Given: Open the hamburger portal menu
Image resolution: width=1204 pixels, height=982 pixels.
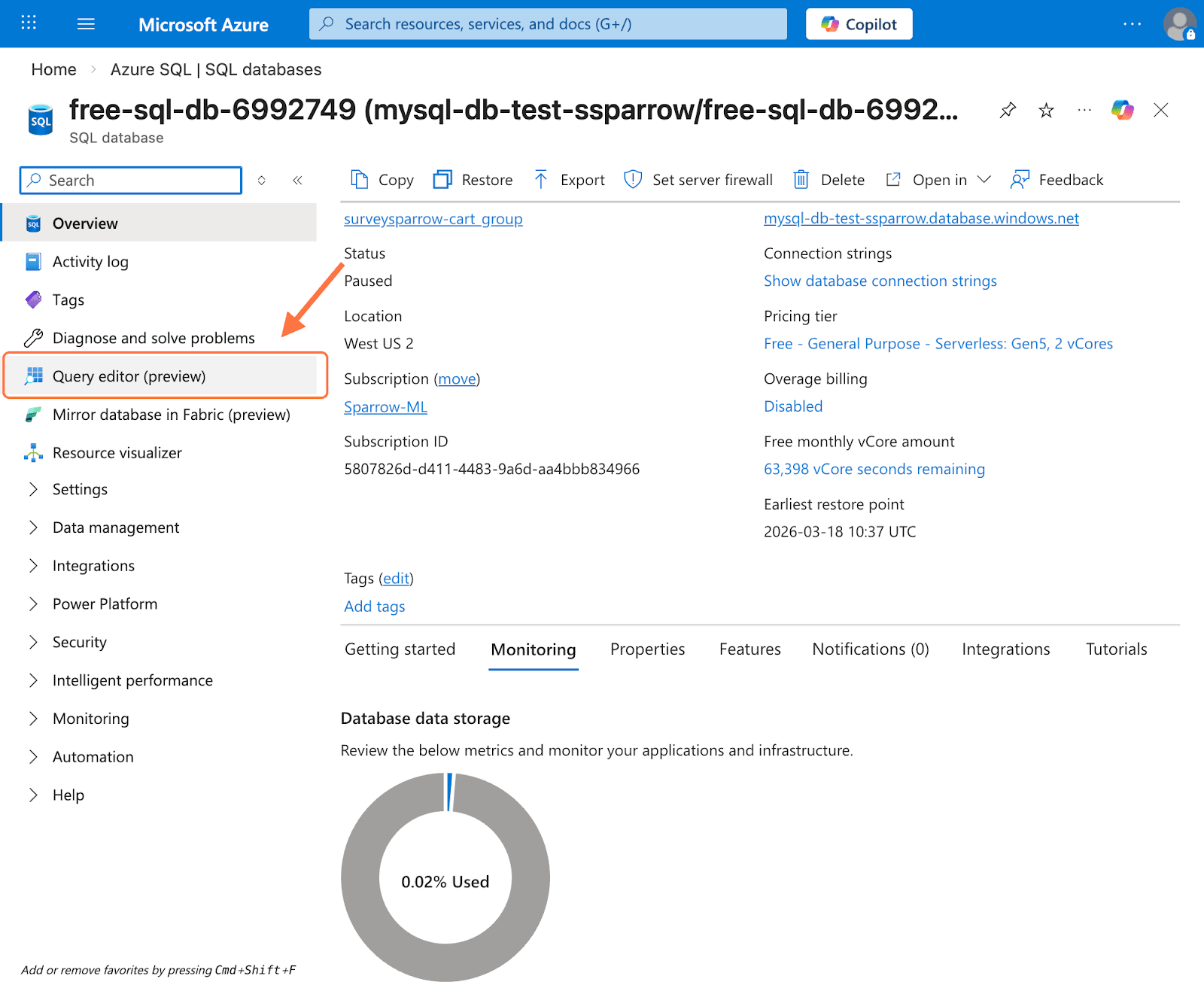Looking at the screenshot, I should point(86,24).
